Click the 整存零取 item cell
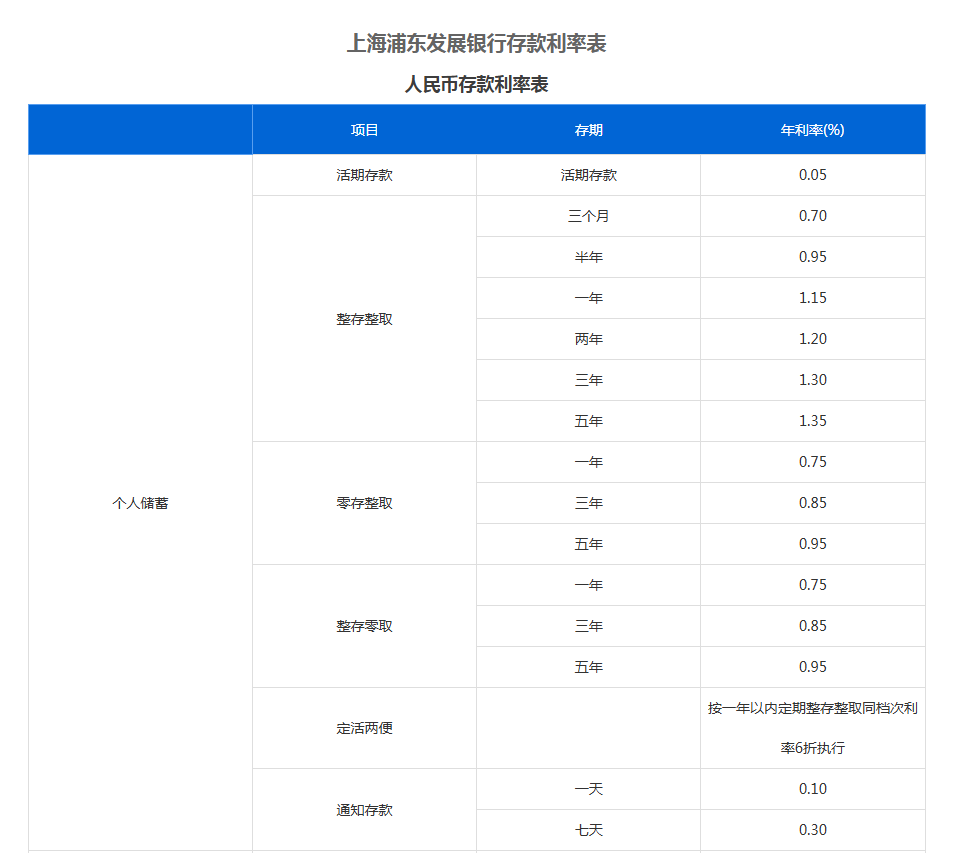 coord(364,626)
